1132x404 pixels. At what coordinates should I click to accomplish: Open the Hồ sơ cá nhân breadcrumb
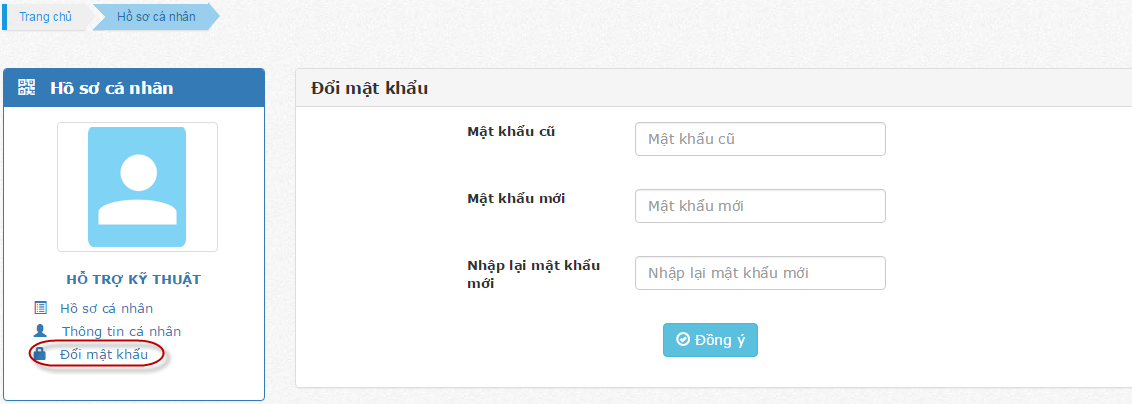click(x=156, y=17)
